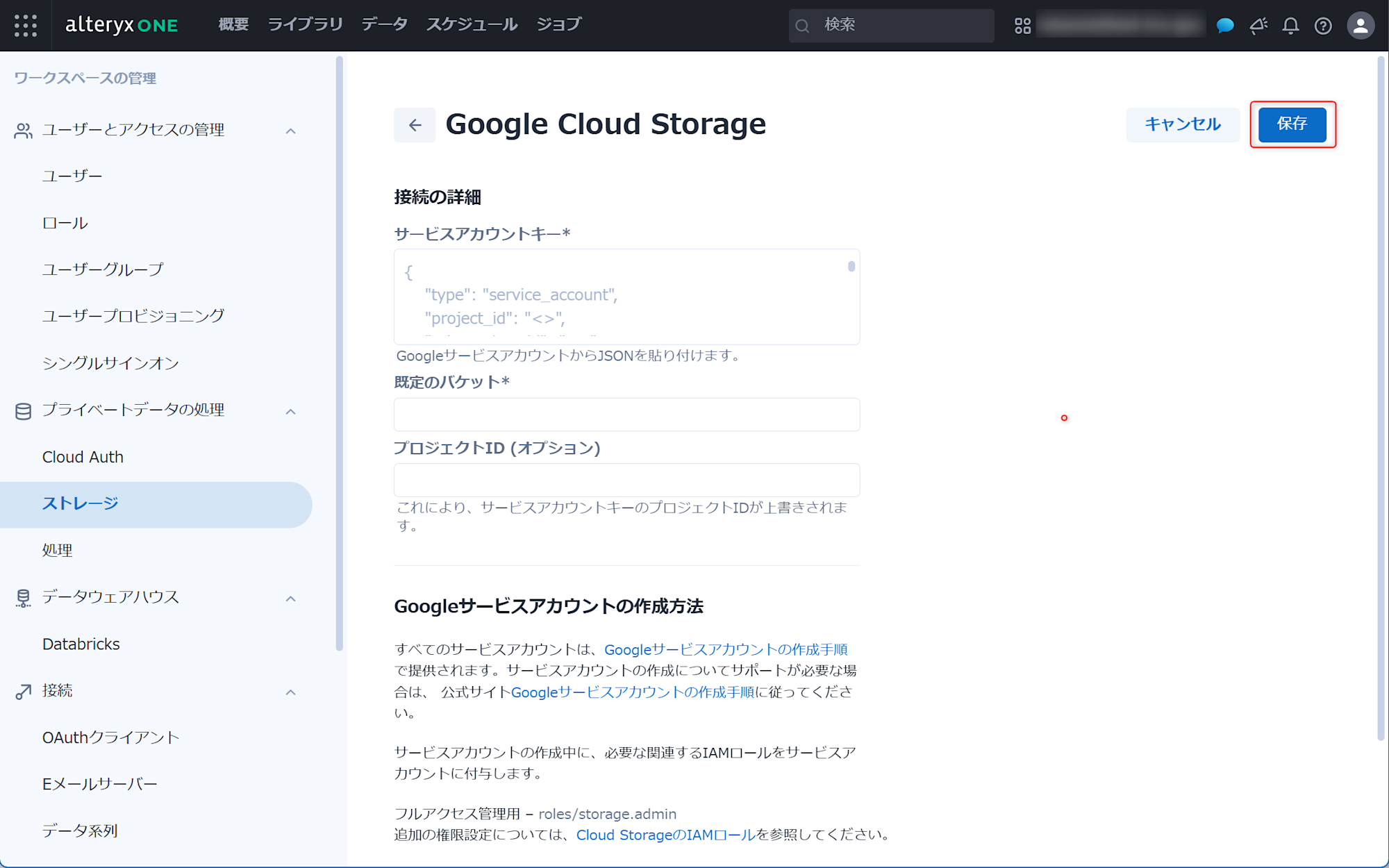
Task: Click the 保存 button
Action: (x=1292, y=124)
